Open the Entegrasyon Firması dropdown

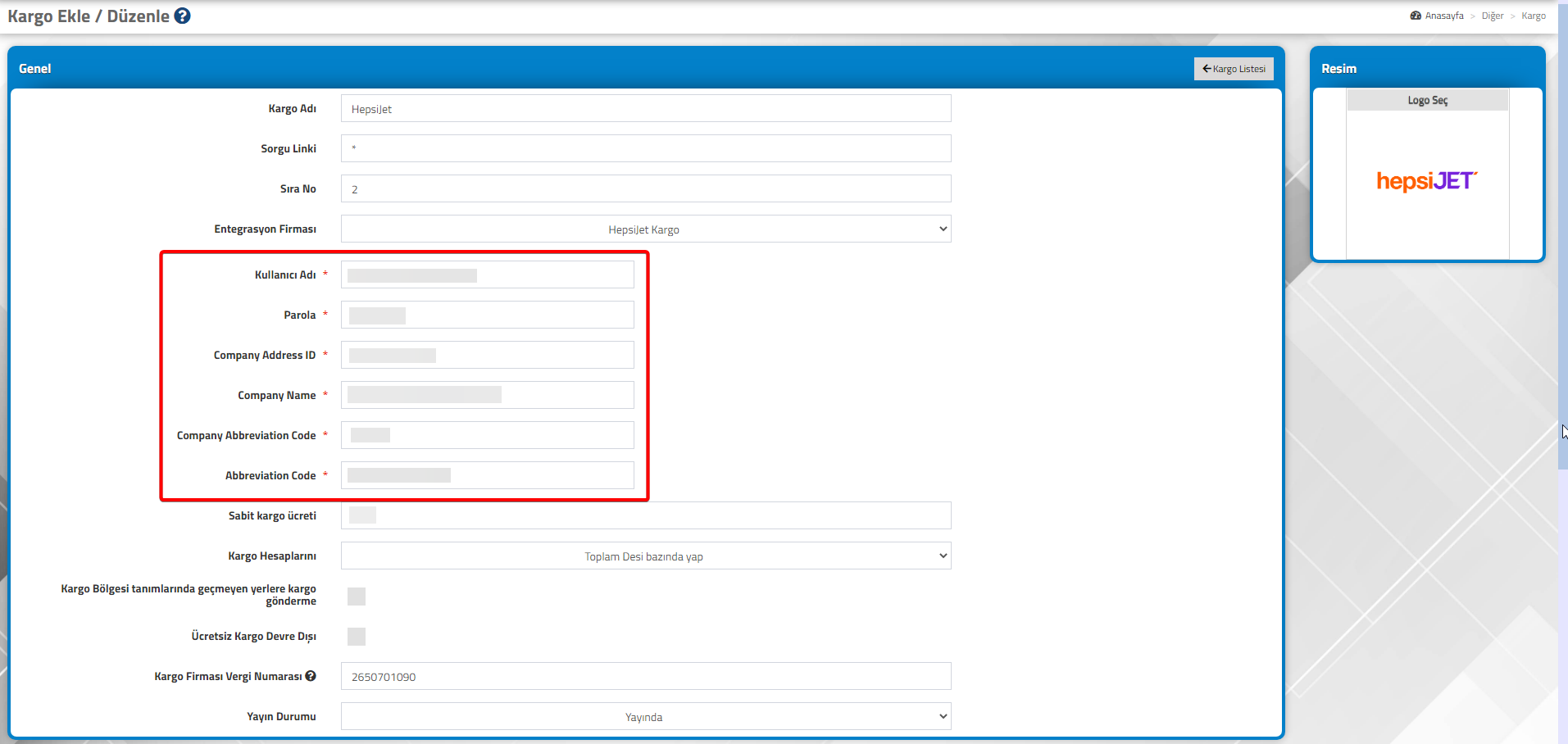click(646, 229)
